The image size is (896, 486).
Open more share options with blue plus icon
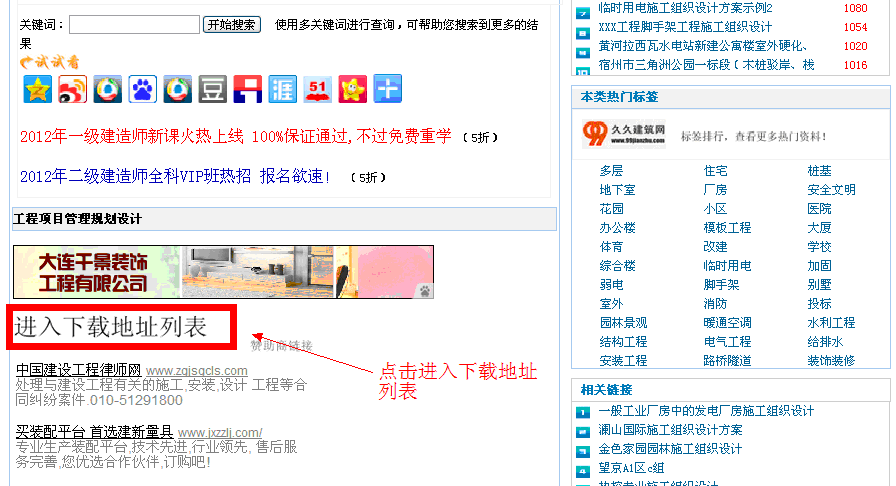coord(388,89)
